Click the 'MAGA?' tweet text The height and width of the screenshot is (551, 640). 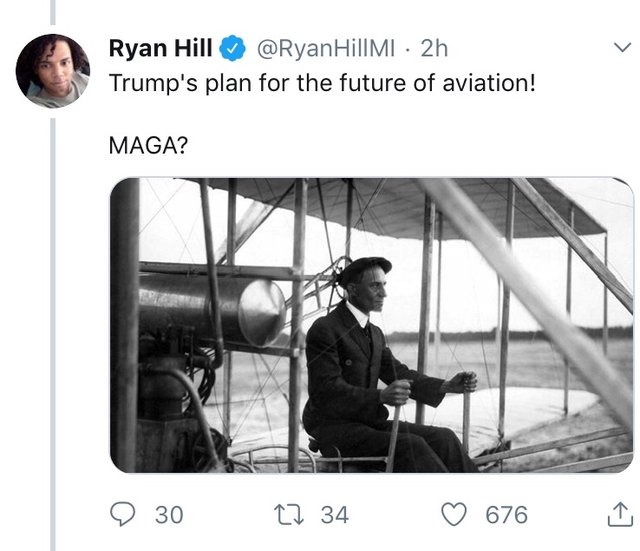[147, 147]
